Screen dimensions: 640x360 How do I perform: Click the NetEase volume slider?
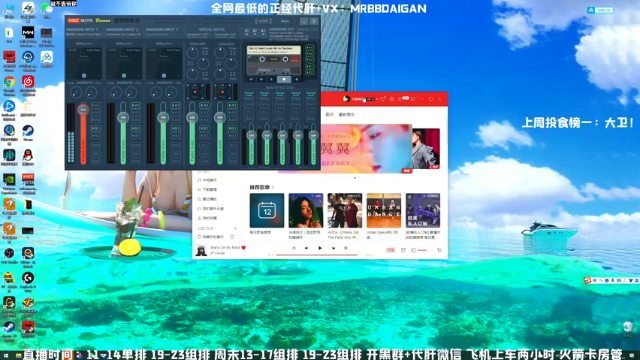click(x=422, y=250)
